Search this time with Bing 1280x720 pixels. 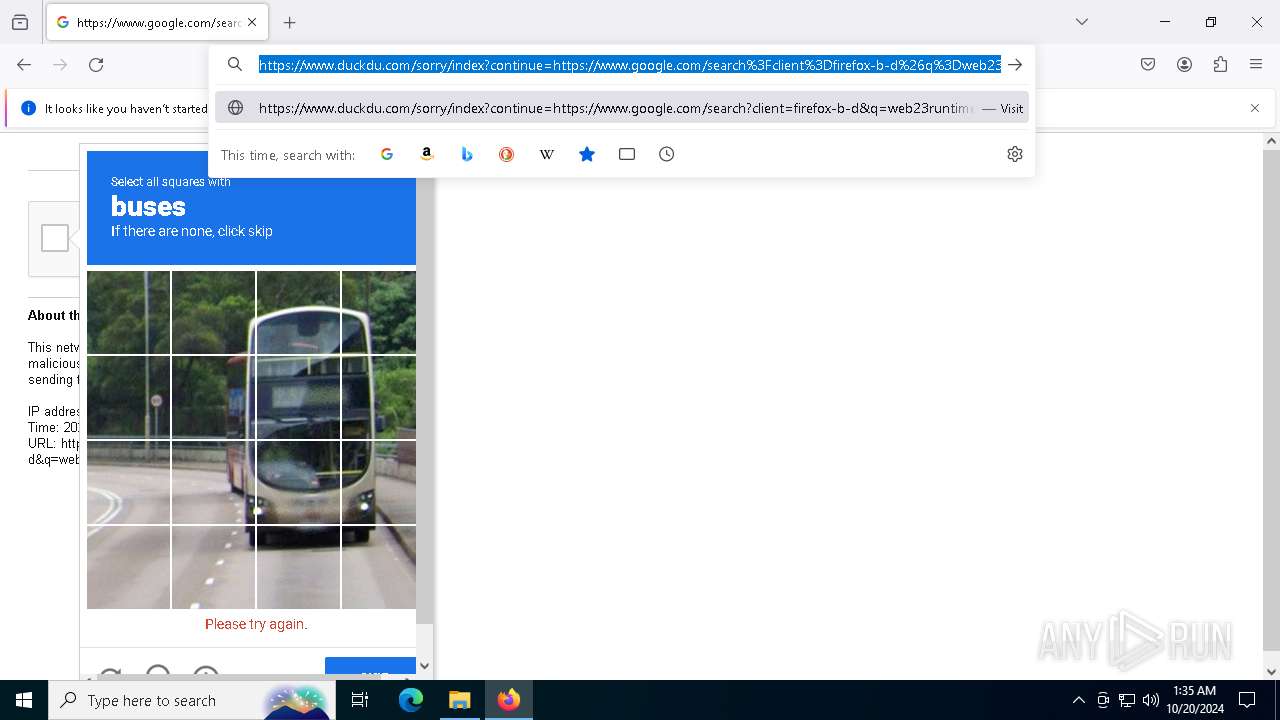point(467,154)
